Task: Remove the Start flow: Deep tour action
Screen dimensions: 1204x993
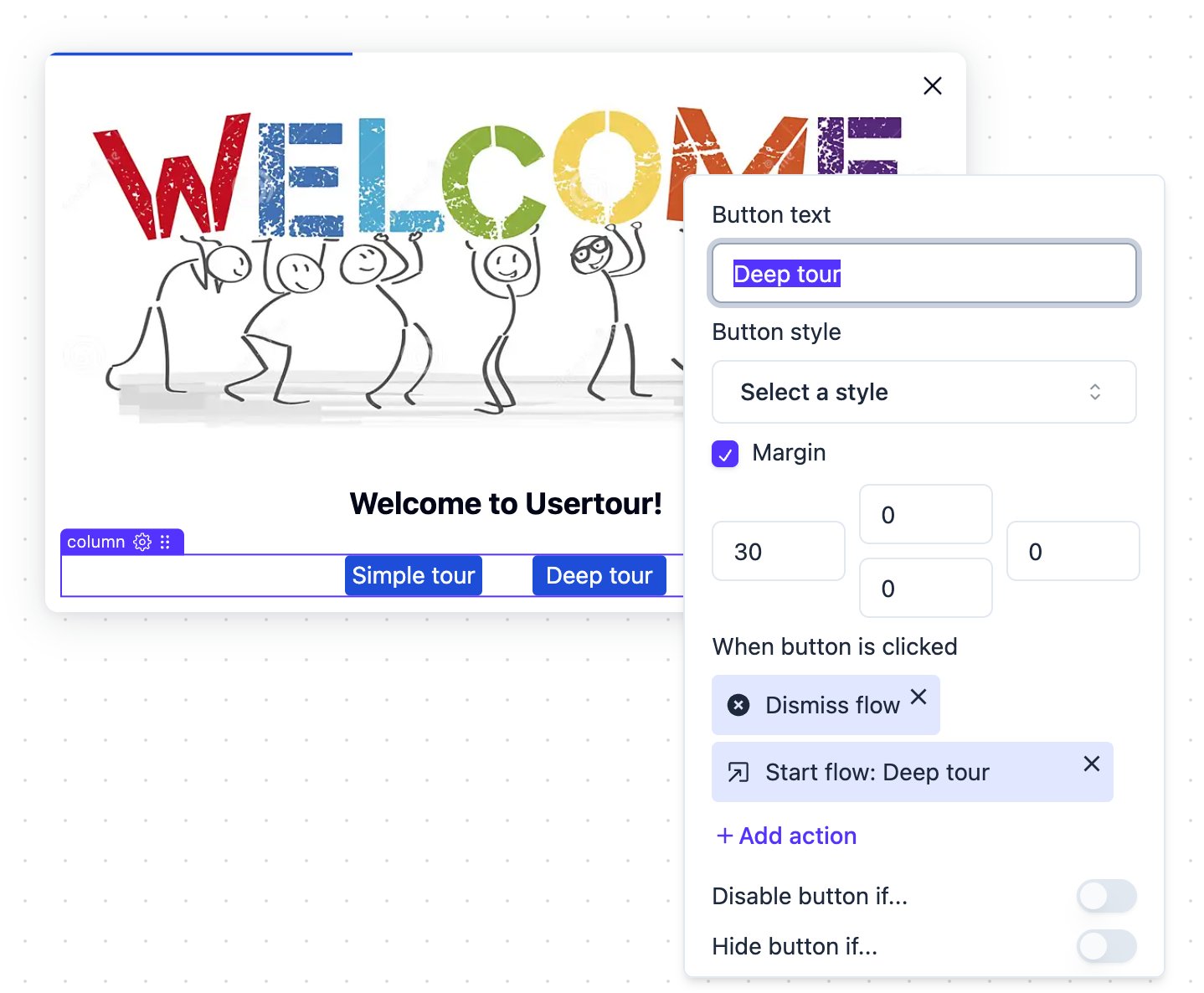Action: click(x=1091, y=764)
